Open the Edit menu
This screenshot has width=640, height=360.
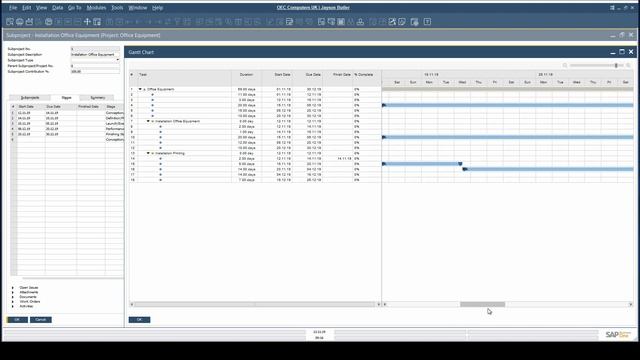(27, 8)
